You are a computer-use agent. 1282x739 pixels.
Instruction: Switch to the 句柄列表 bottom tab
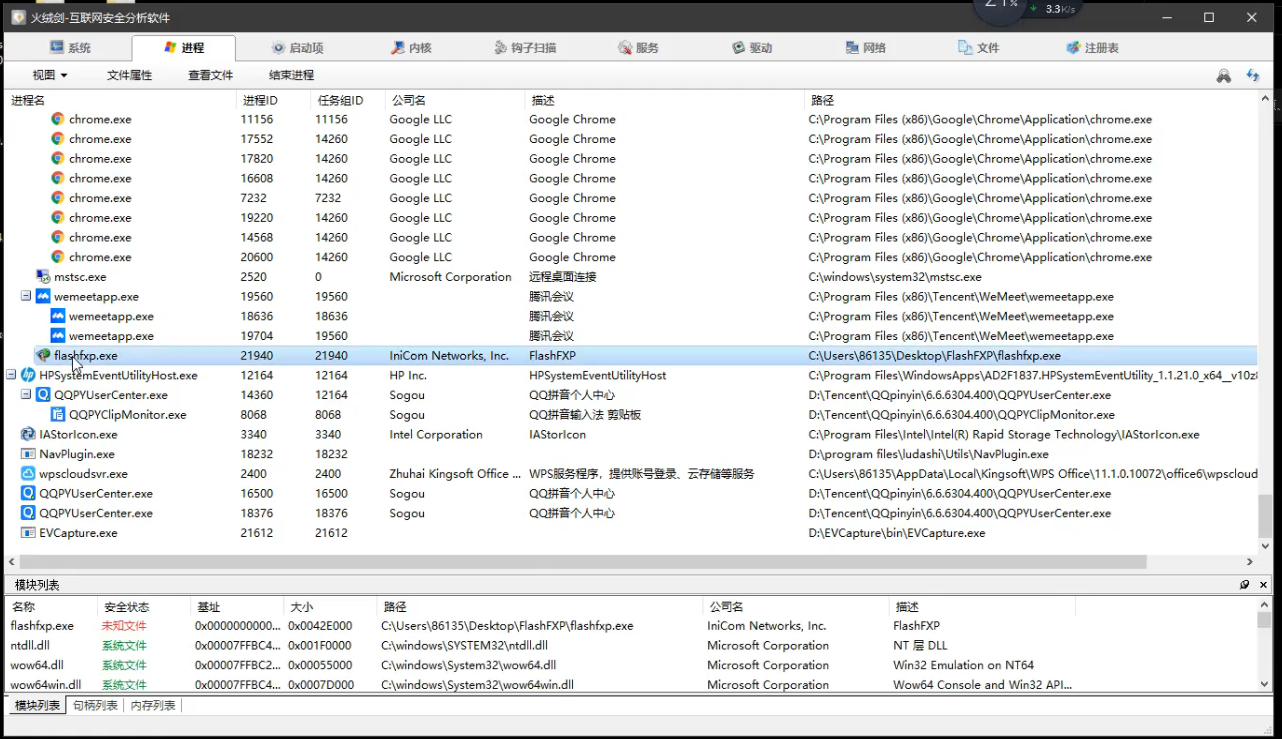click(95, 706)
